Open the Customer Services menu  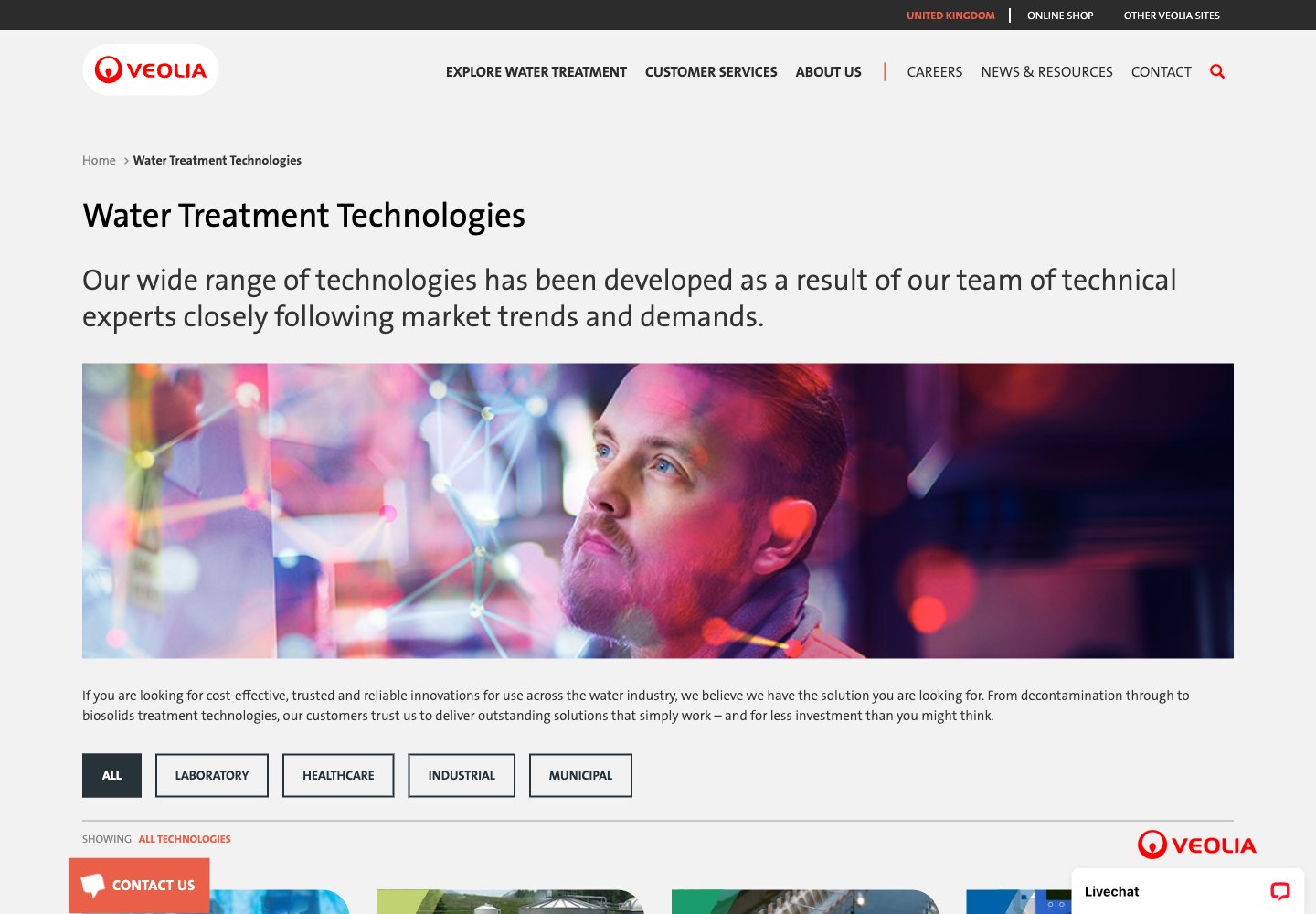click(x=711, y=72)
